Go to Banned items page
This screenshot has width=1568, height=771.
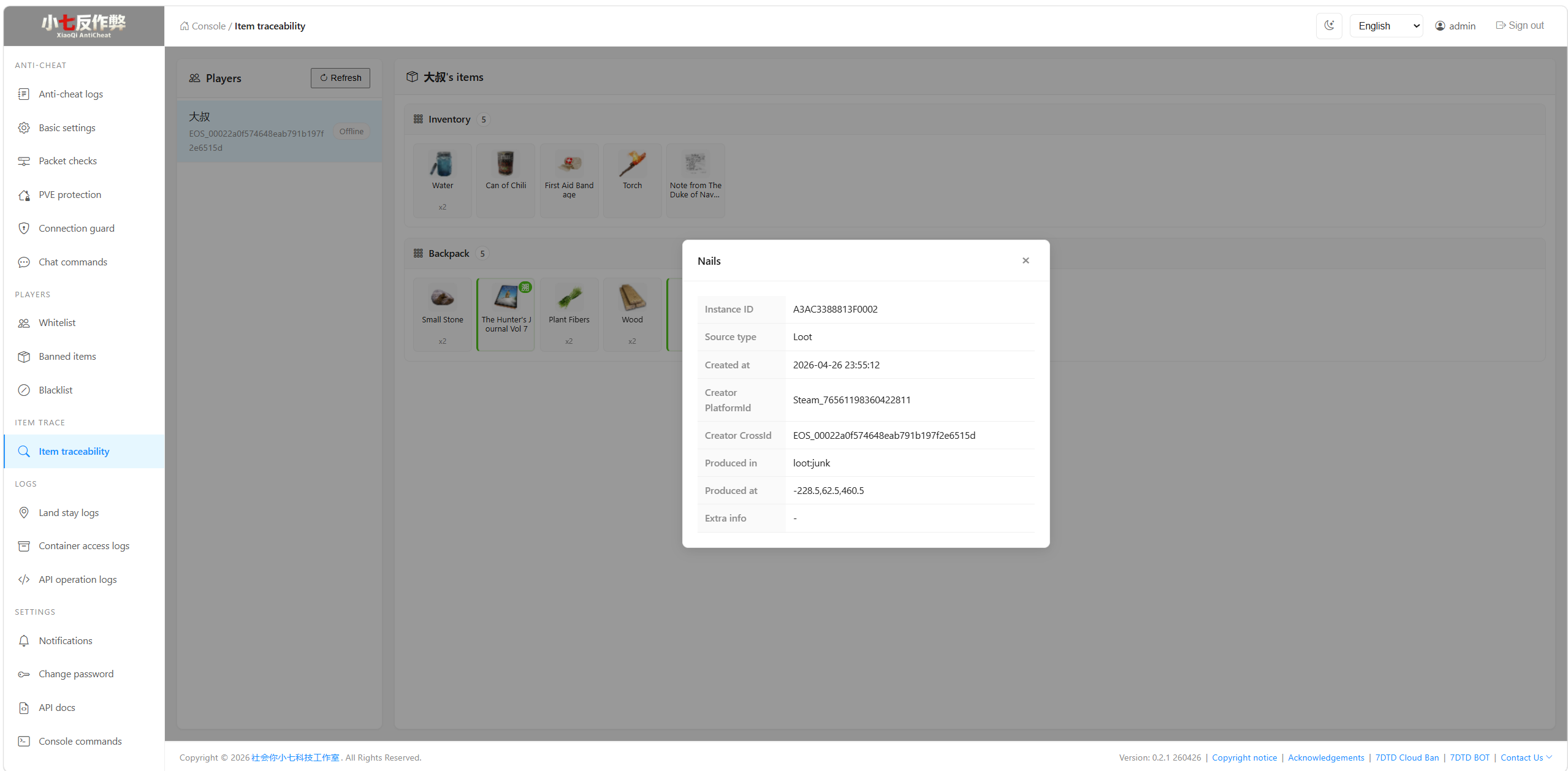67,356
